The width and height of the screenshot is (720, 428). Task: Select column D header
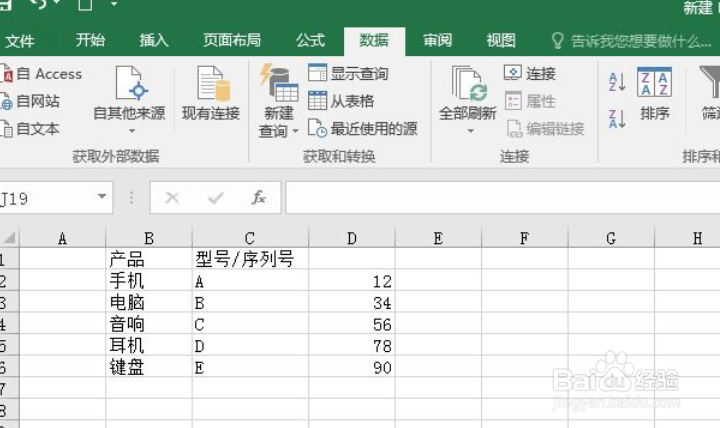(x=352, y=238)
